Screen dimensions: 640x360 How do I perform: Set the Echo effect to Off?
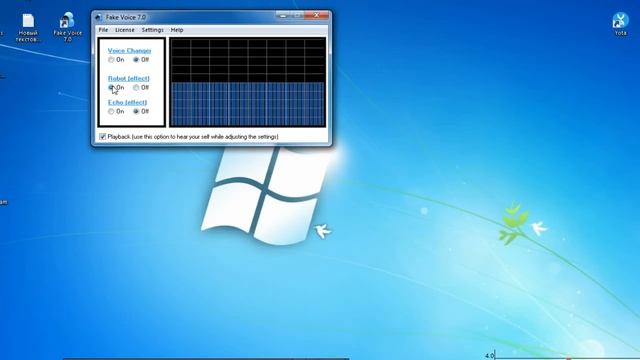[x=136, y=111]
